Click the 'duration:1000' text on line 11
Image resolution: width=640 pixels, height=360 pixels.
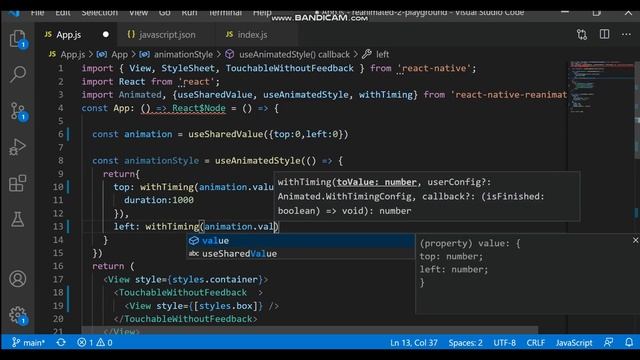(x=159, y=200)
